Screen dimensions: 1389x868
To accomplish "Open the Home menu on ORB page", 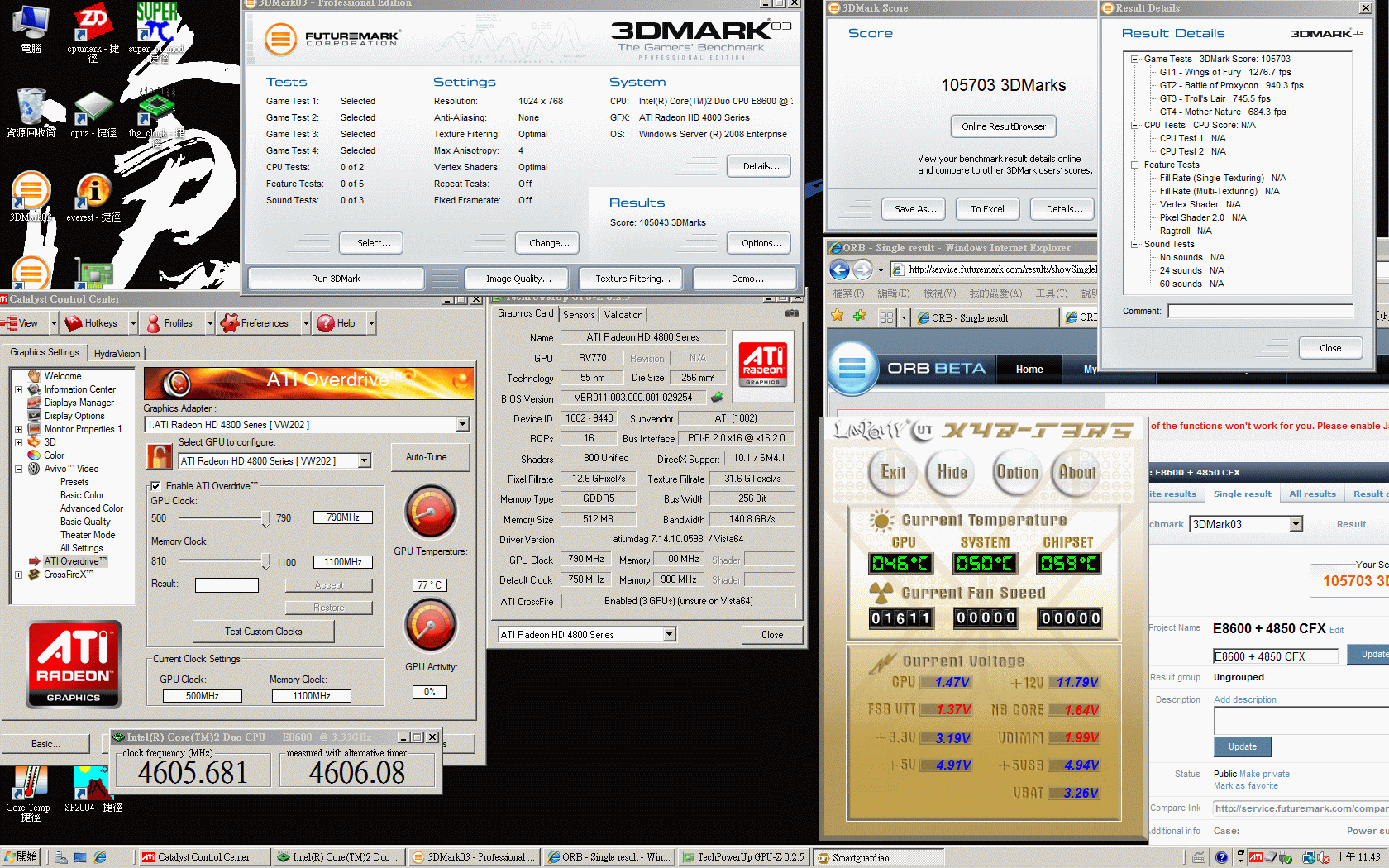I will pos(1029,370).
